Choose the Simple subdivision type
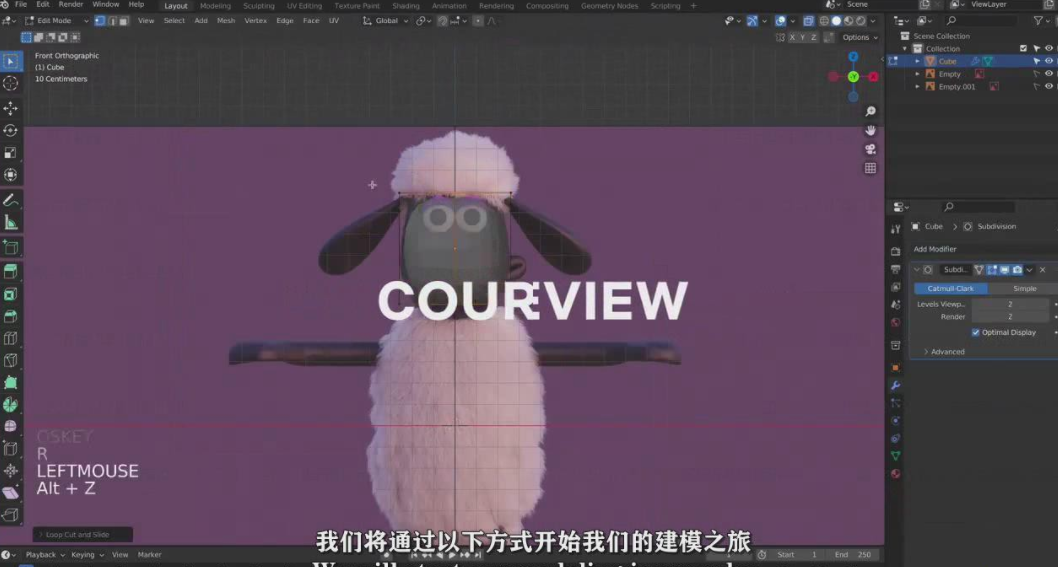 pyautogui.click(x=1024, y=288)
